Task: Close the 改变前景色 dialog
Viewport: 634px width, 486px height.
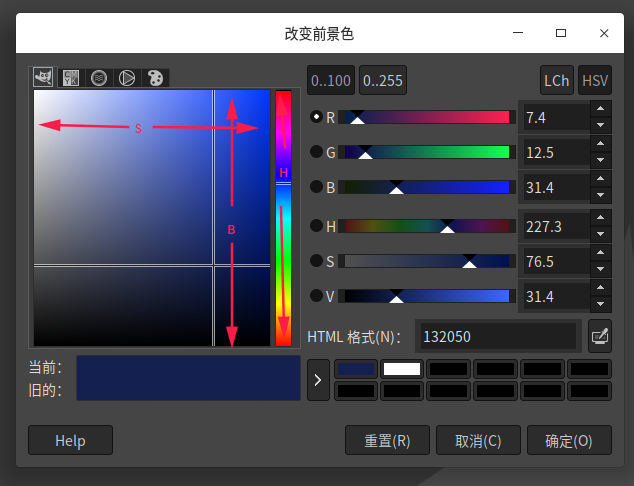Action: click(x=604, y=33)
